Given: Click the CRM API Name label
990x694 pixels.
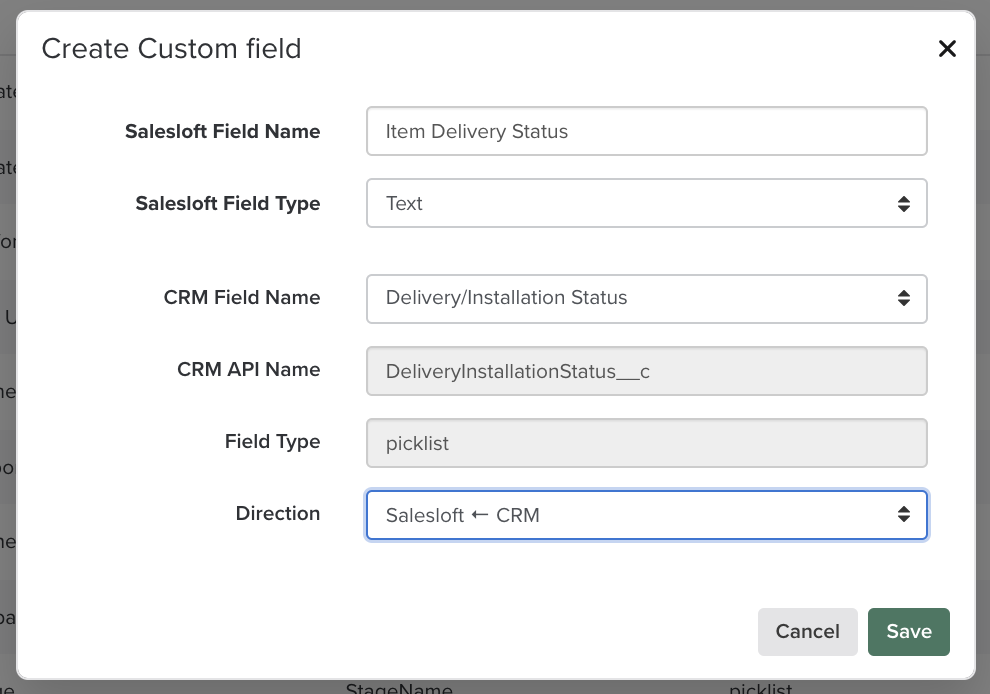Looking at the screenshot, I should coord(248,369).
